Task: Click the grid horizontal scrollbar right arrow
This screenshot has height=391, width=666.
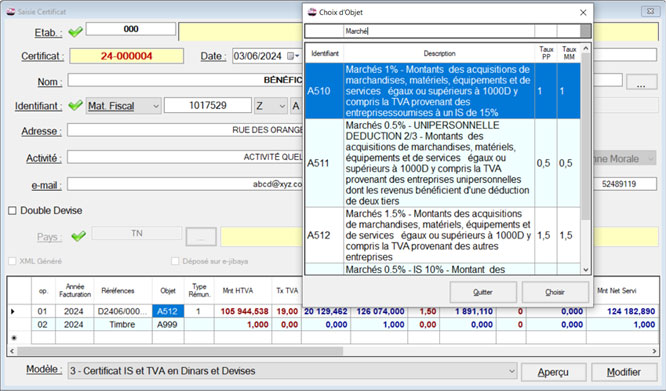Action: [655, 351]
